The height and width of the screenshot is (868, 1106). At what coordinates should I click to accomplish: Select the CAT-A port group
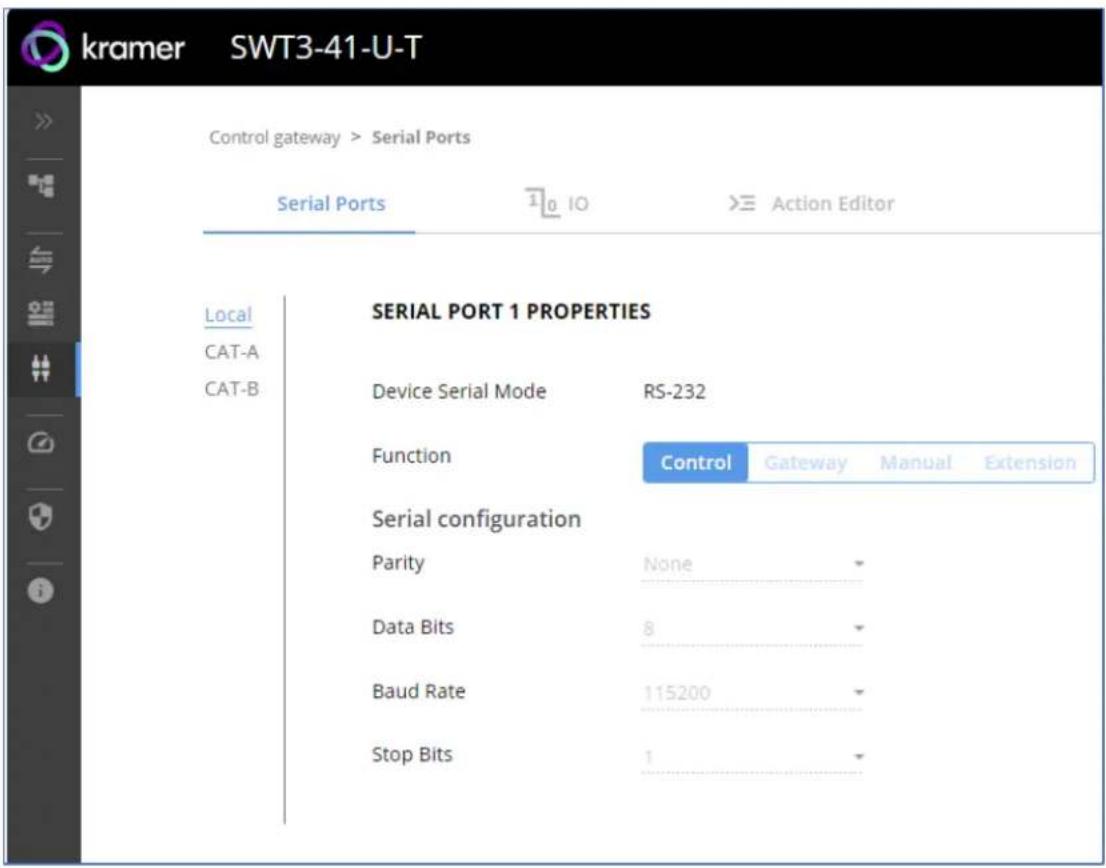click(231, 352)
